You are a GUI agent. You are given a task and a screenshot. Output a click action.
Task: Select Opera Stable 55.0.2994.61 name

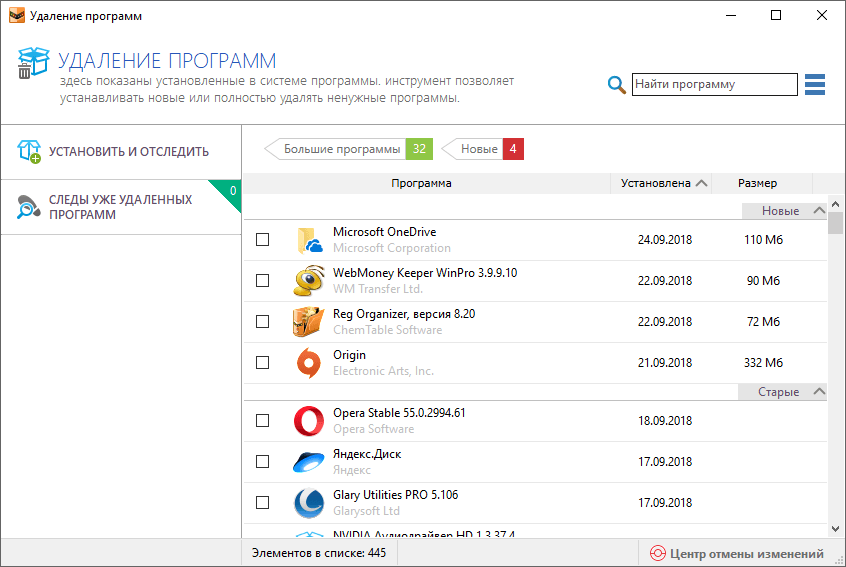(x=399, y=413)
